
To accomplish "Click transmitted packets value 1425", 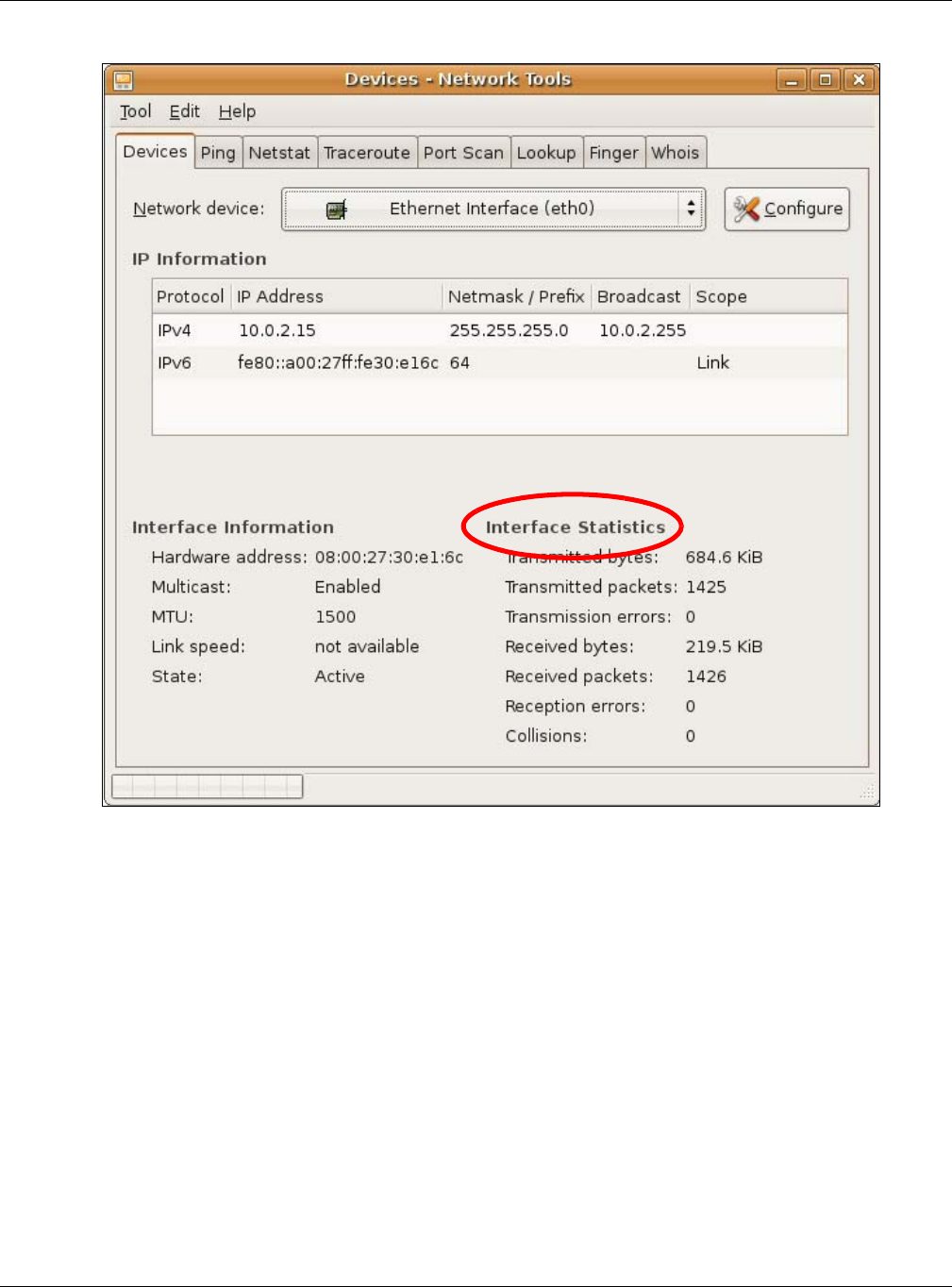I will [706, 587].
